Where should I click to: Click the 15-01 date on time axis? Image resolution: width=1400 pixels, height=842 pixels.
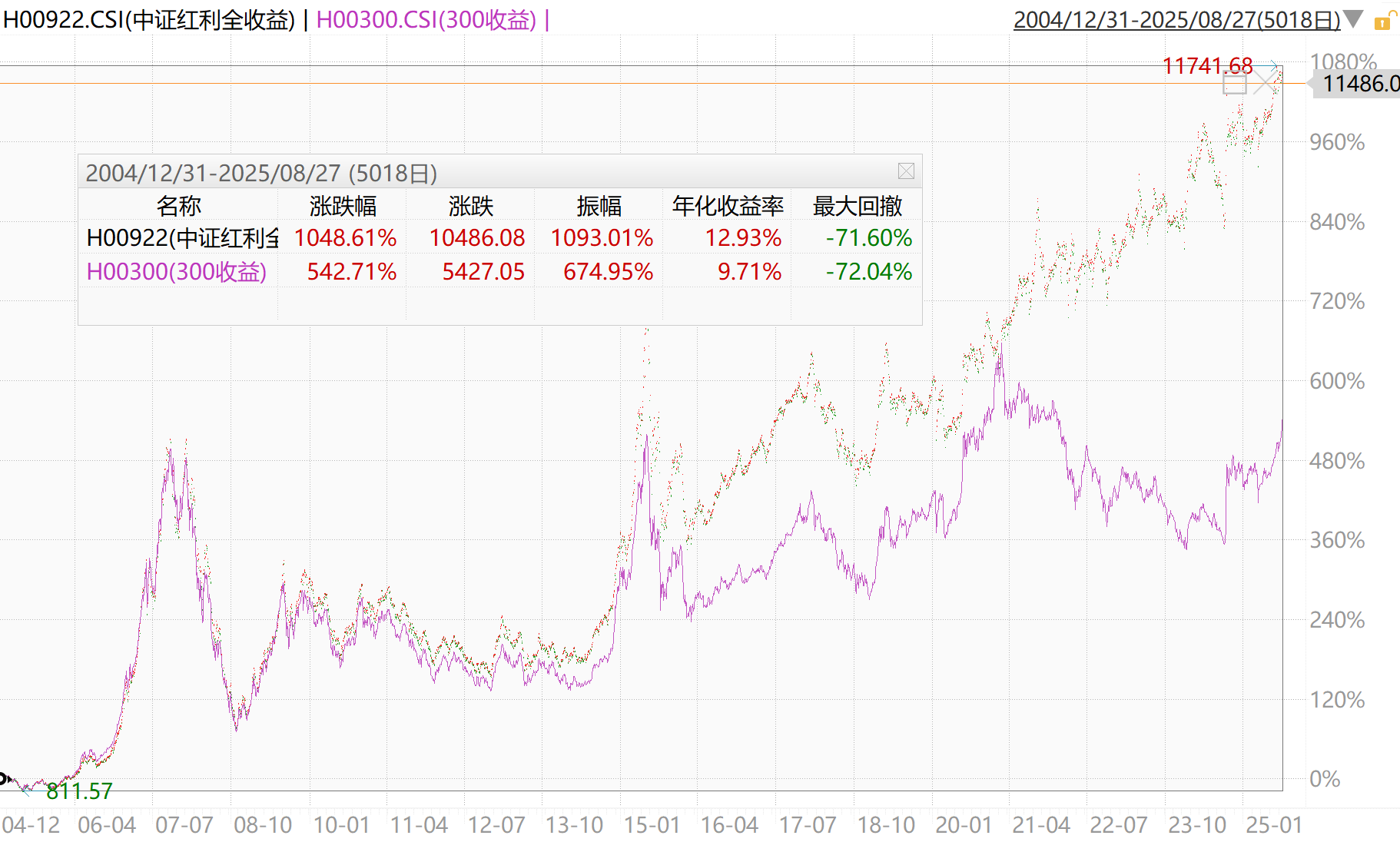652,825
